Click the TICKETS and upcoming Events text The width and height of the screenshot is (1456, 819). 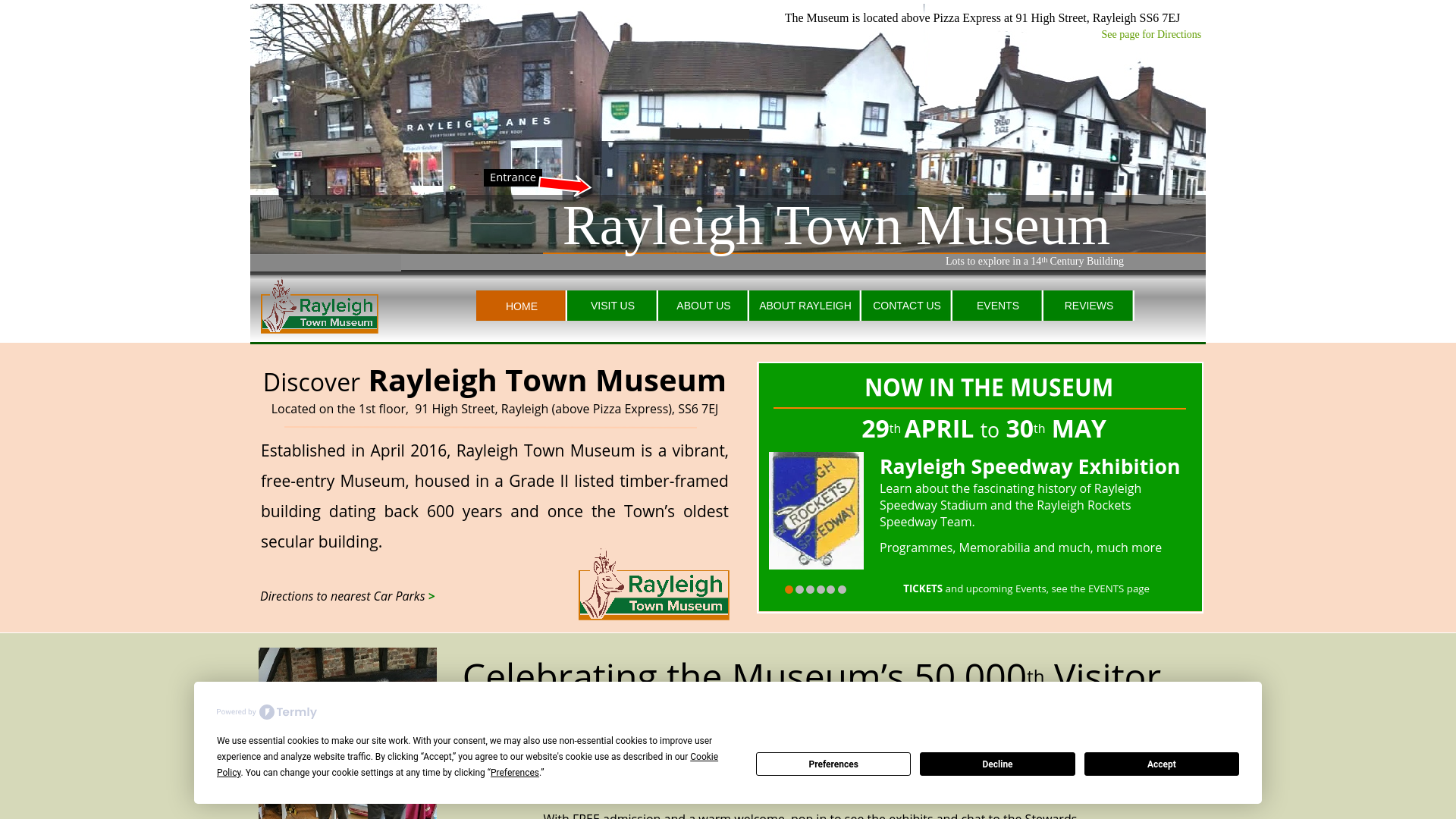1026,588
